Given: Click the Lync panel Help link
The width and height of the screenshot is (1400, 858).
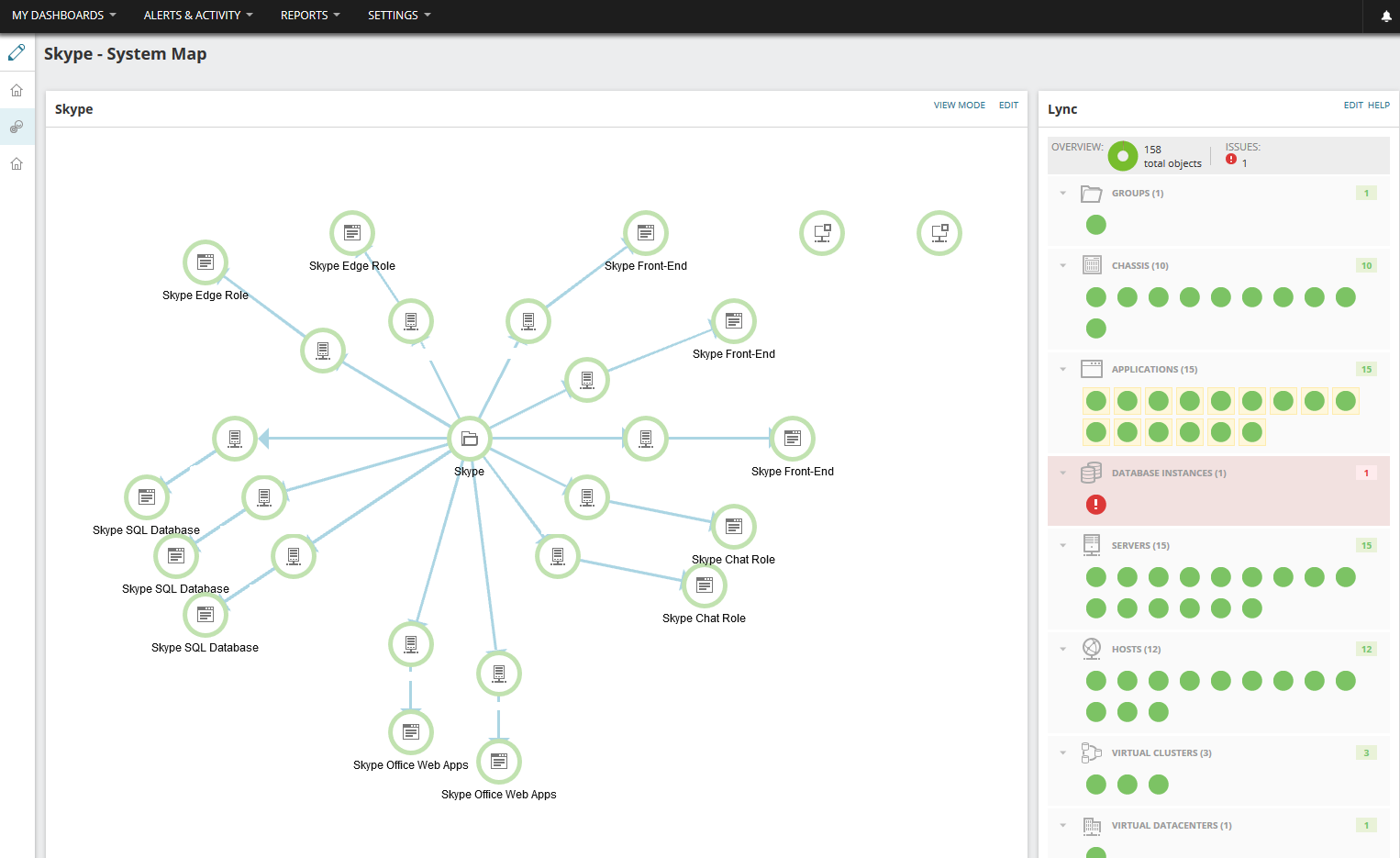Looking at the screenshot, I should click(1379, 106).
